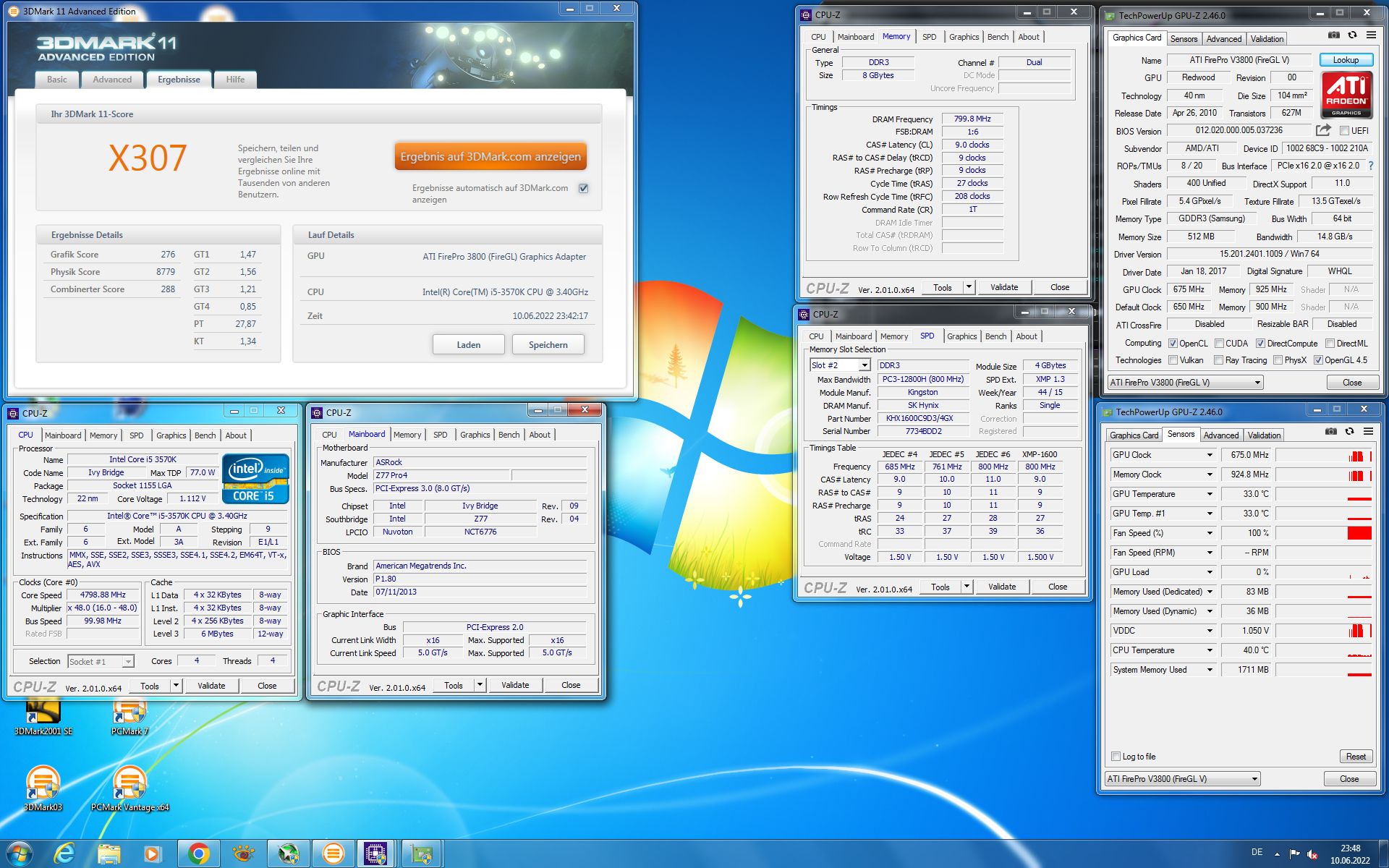1389x868 pixels.
Task: Click the Lookup button in GPU-Z
Action: coord(1346,60)
